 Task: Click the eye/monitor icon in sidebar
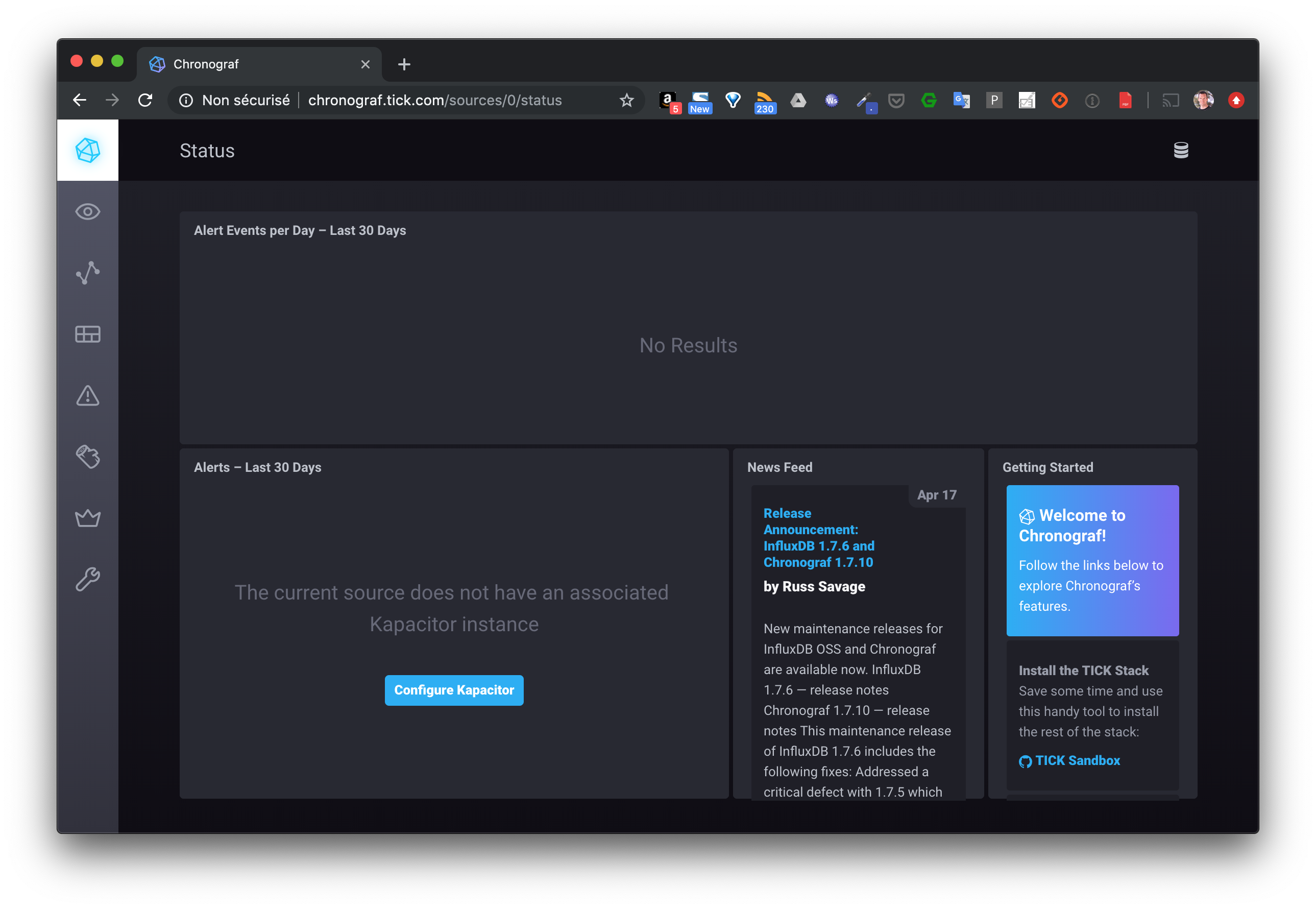click(89, 211)
